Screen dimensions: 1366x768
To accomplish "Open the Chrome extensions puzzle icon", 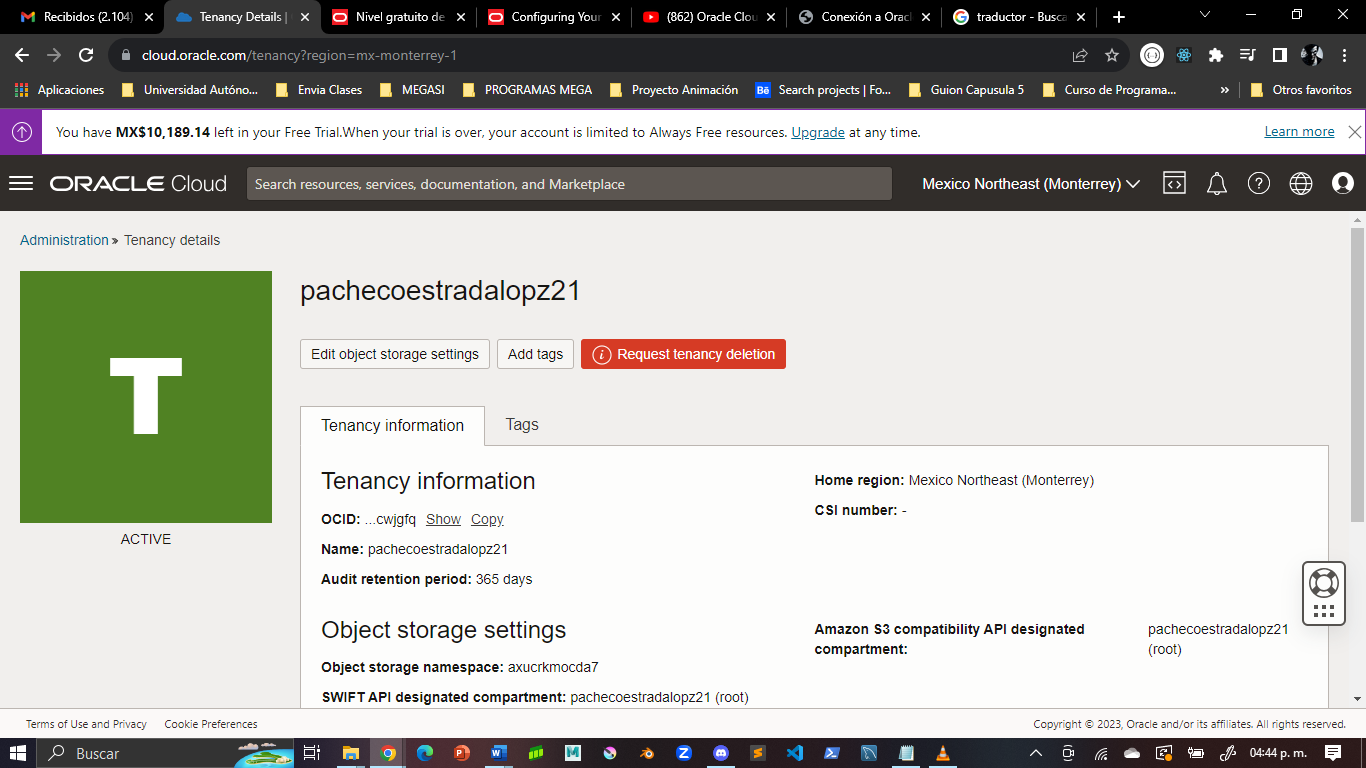I will pos(1216,55).
